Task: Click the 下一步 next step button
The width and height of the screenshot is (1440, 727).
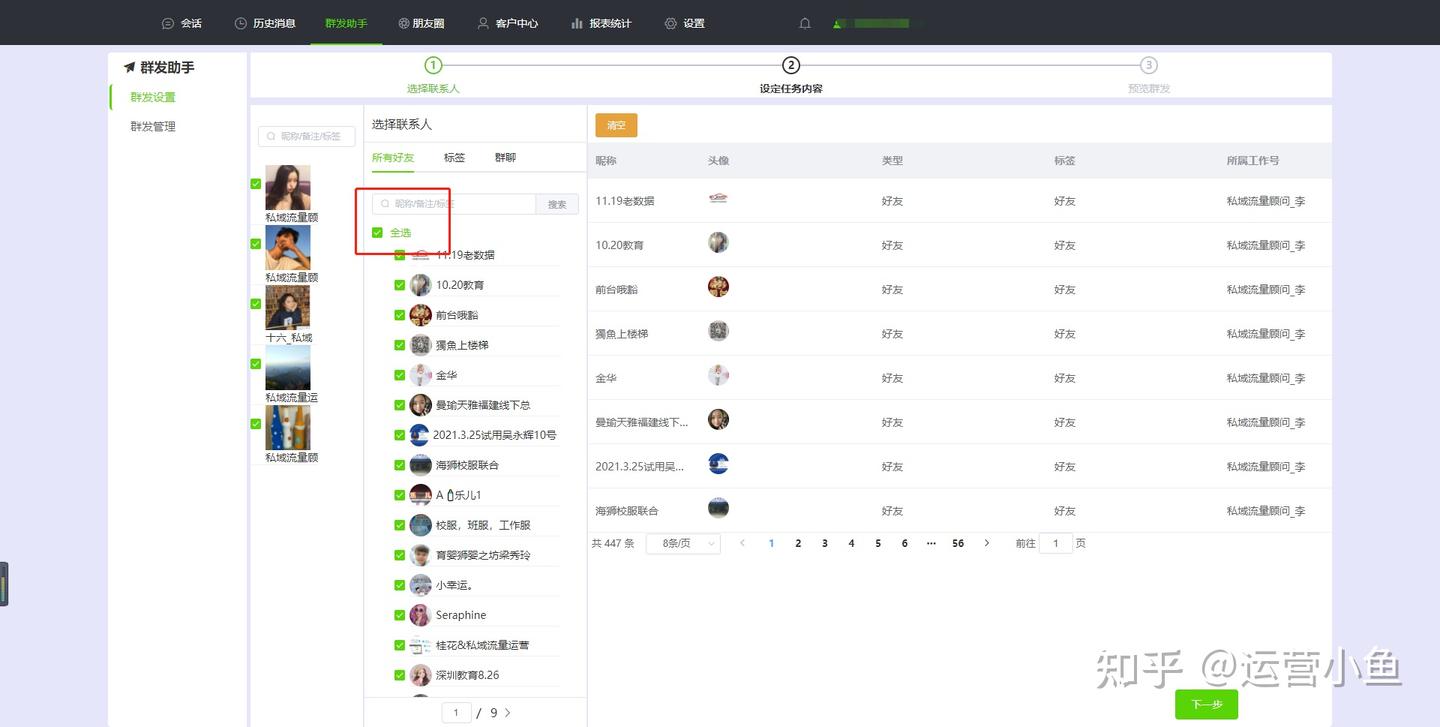Action: click(x=1206, y=704)
